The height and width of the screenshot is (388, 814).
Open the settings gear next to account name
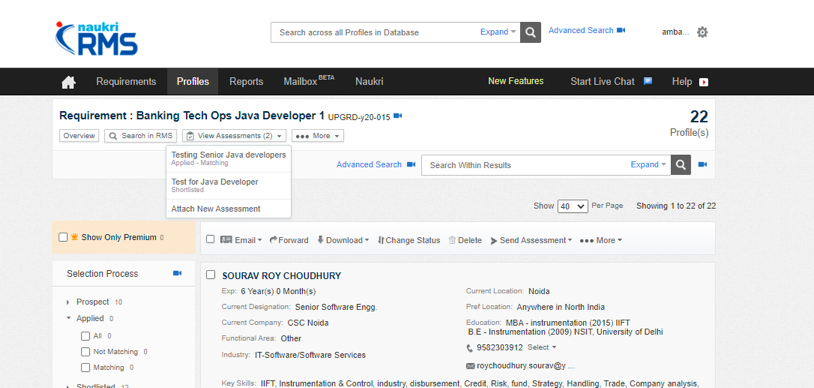coord(702,32)
